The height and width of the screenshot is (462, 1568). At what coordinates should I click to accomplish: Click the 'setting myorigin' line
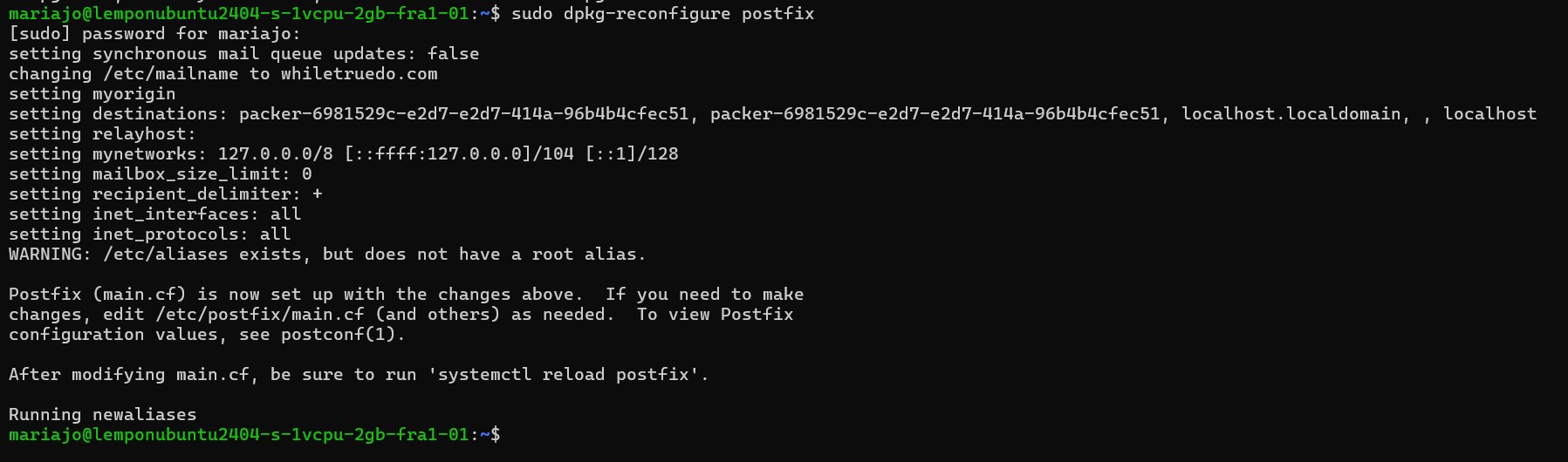92,93
